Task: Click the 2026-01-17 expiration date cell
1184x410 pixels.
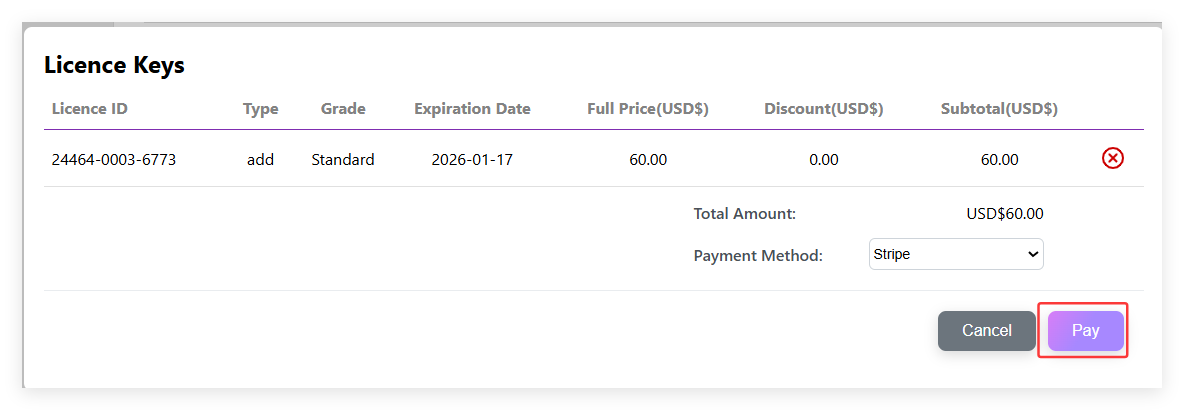Action: (x=472, y=159)
